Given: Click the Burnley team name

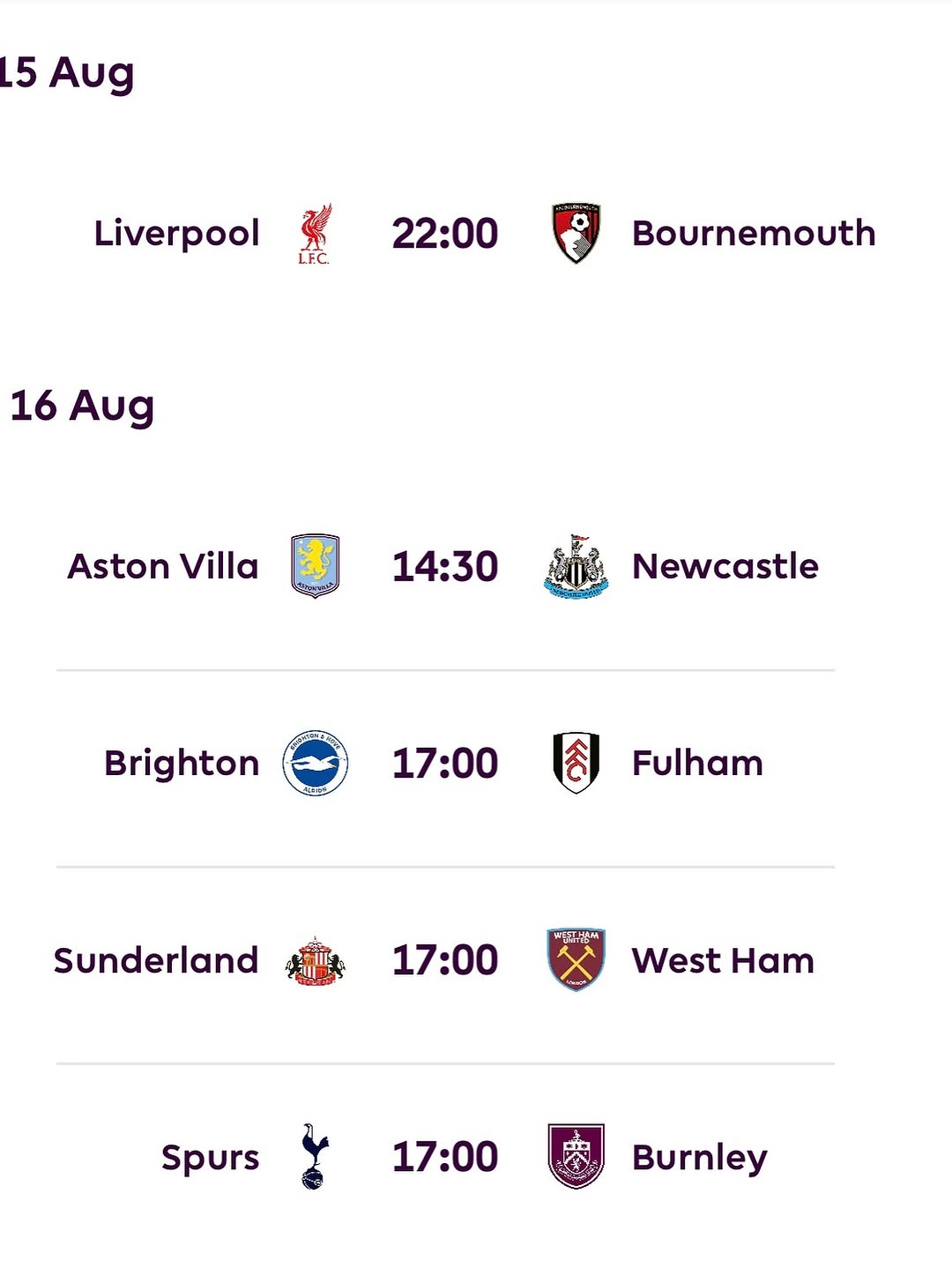Looking at the screenshot, I should (699, 1157).
